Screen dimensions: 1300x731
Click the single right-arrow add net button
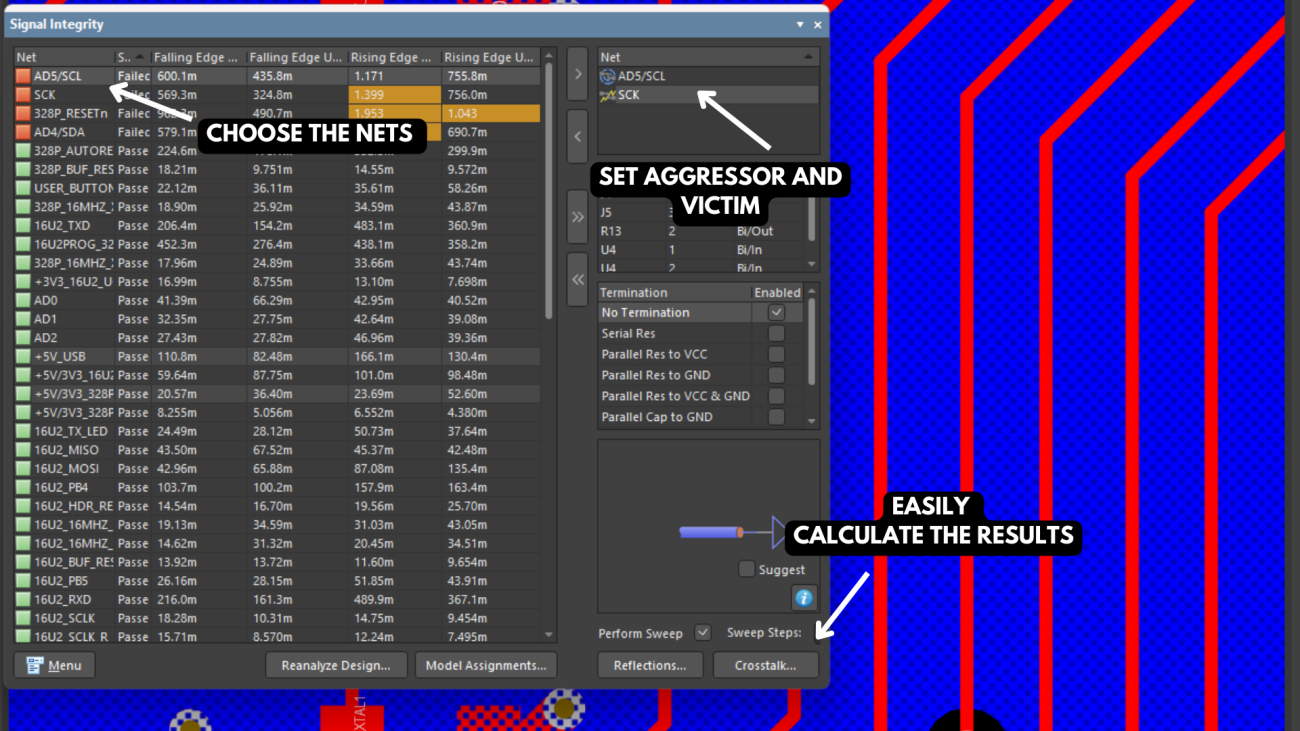coord(577,74)
